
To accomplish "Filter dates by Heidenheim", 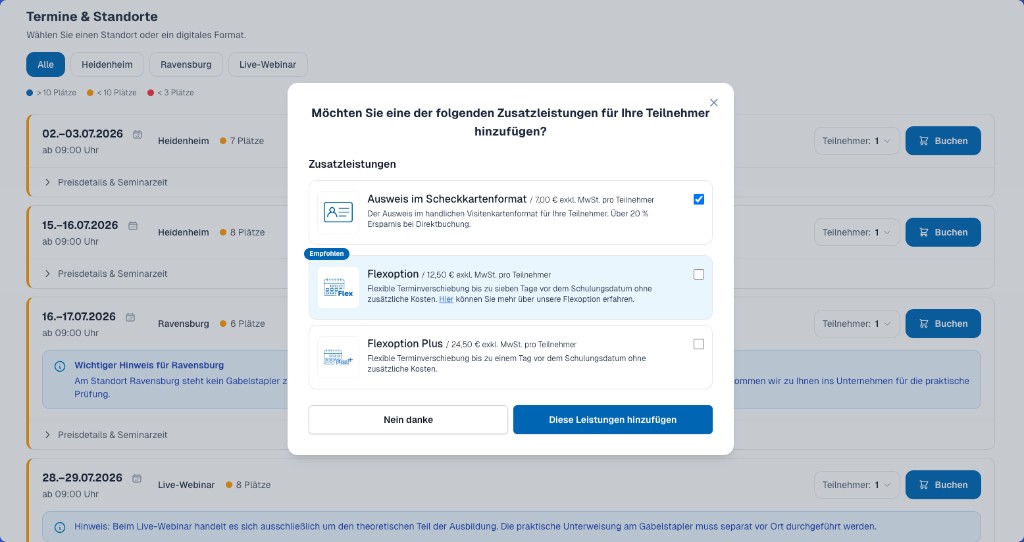I will [107, 65].
